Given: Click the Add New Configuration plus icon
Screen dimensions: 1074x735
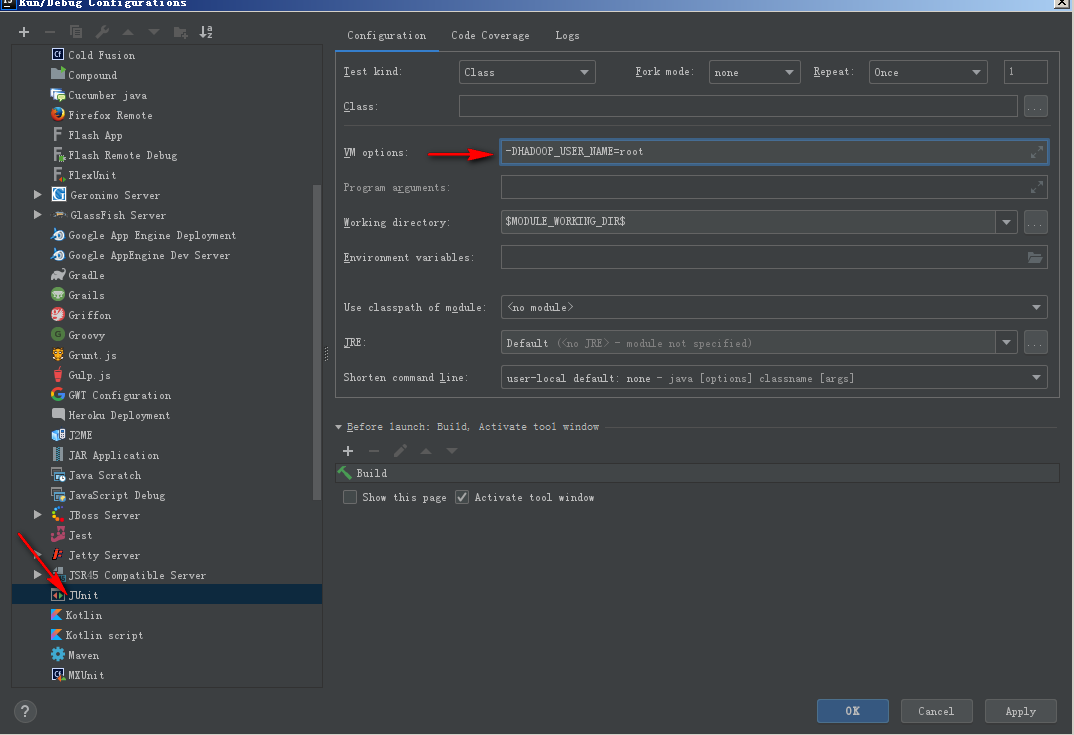Looking at the screenshot, I should click(x=24, y=32).
